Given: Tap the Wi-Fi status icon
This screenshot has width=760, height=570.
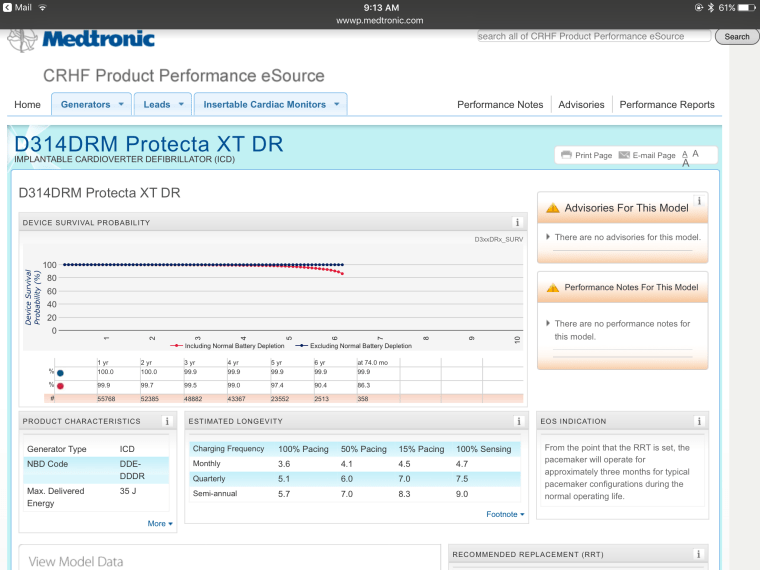Looking at the screenshot, I should (43, 8).
